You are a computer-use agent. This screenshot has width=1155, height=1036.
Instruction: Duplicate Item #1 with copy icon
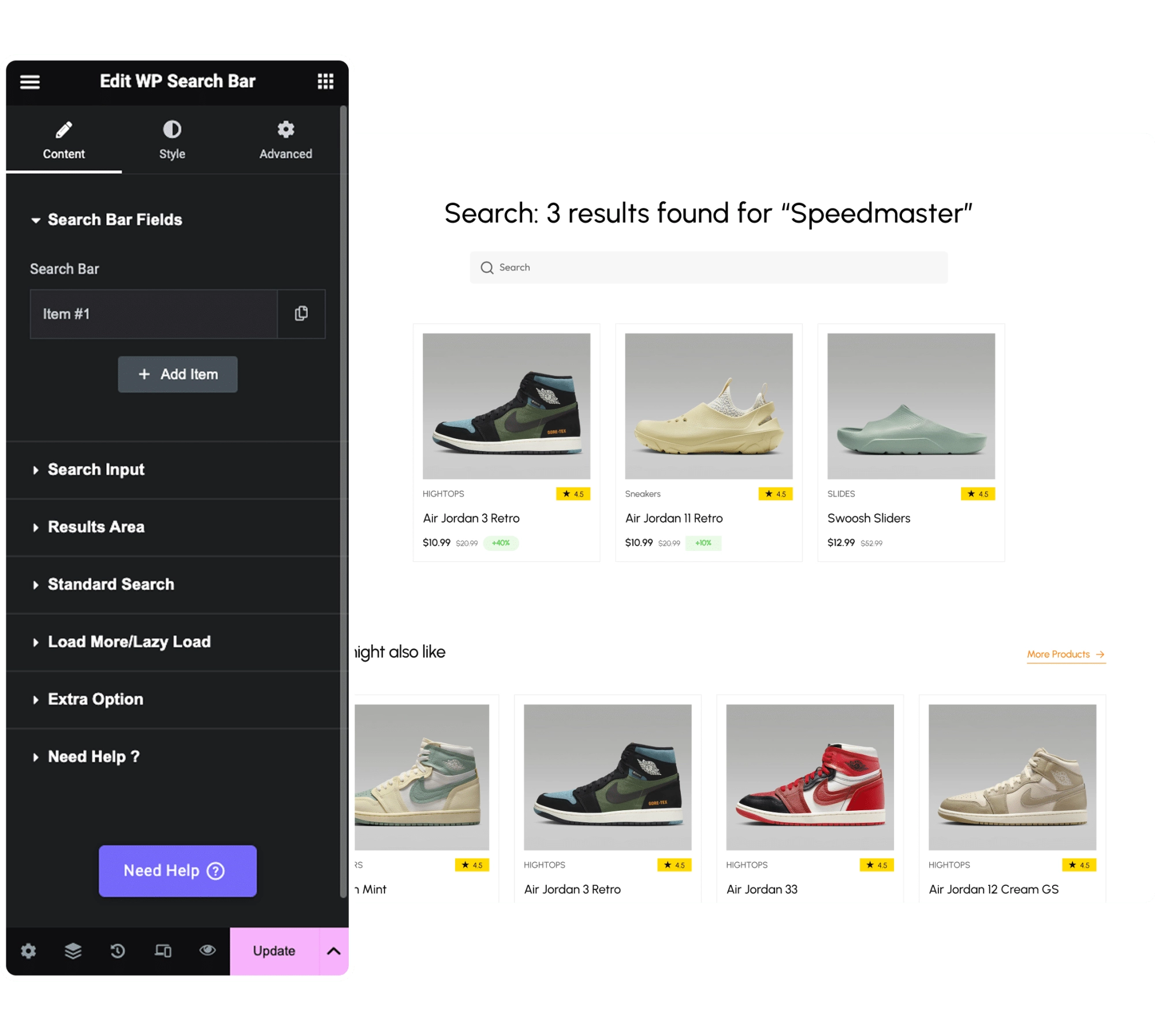point(301,314)
